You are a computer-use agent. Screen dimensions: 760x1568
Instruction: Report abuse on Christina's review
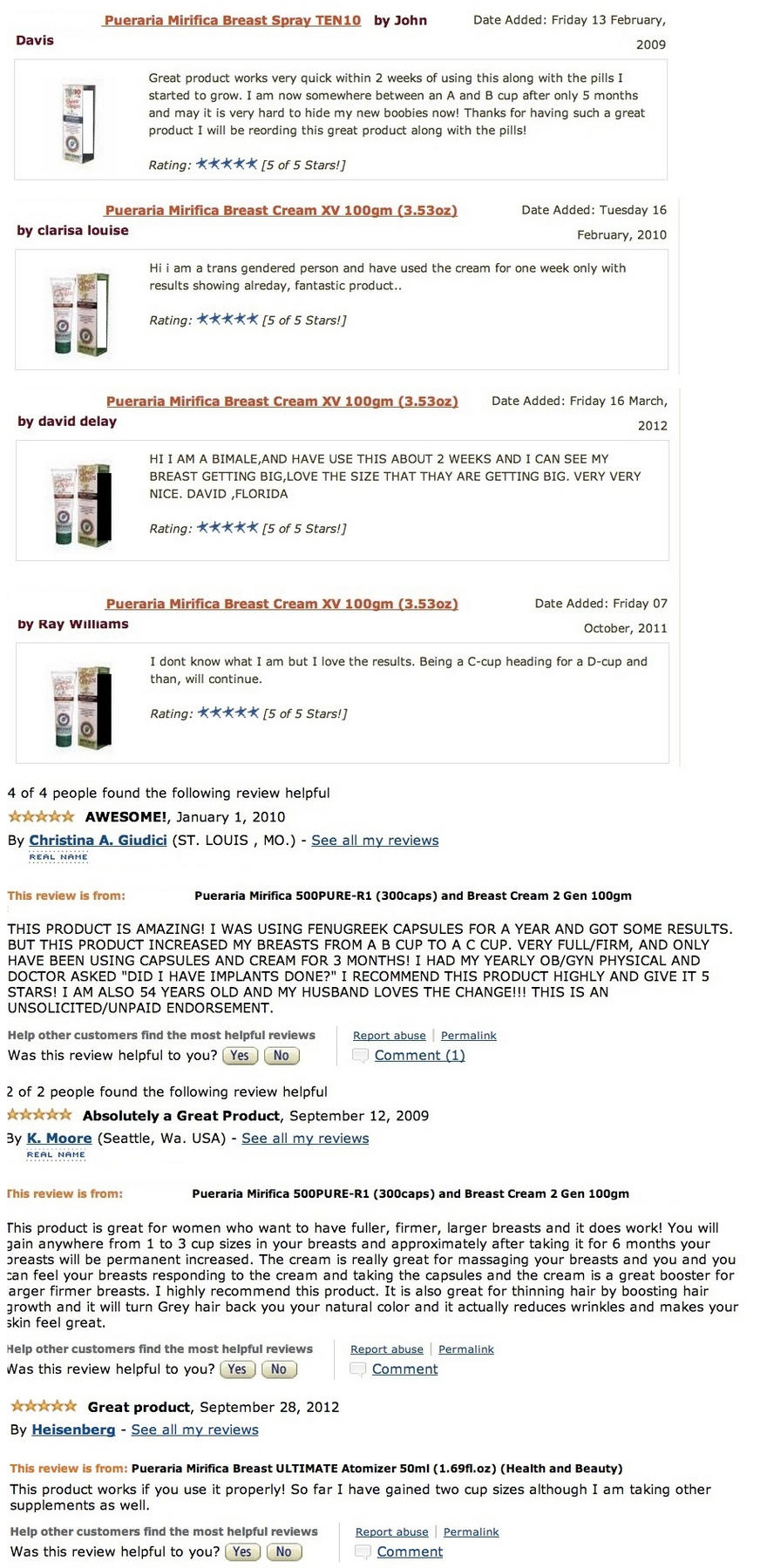390,1035
